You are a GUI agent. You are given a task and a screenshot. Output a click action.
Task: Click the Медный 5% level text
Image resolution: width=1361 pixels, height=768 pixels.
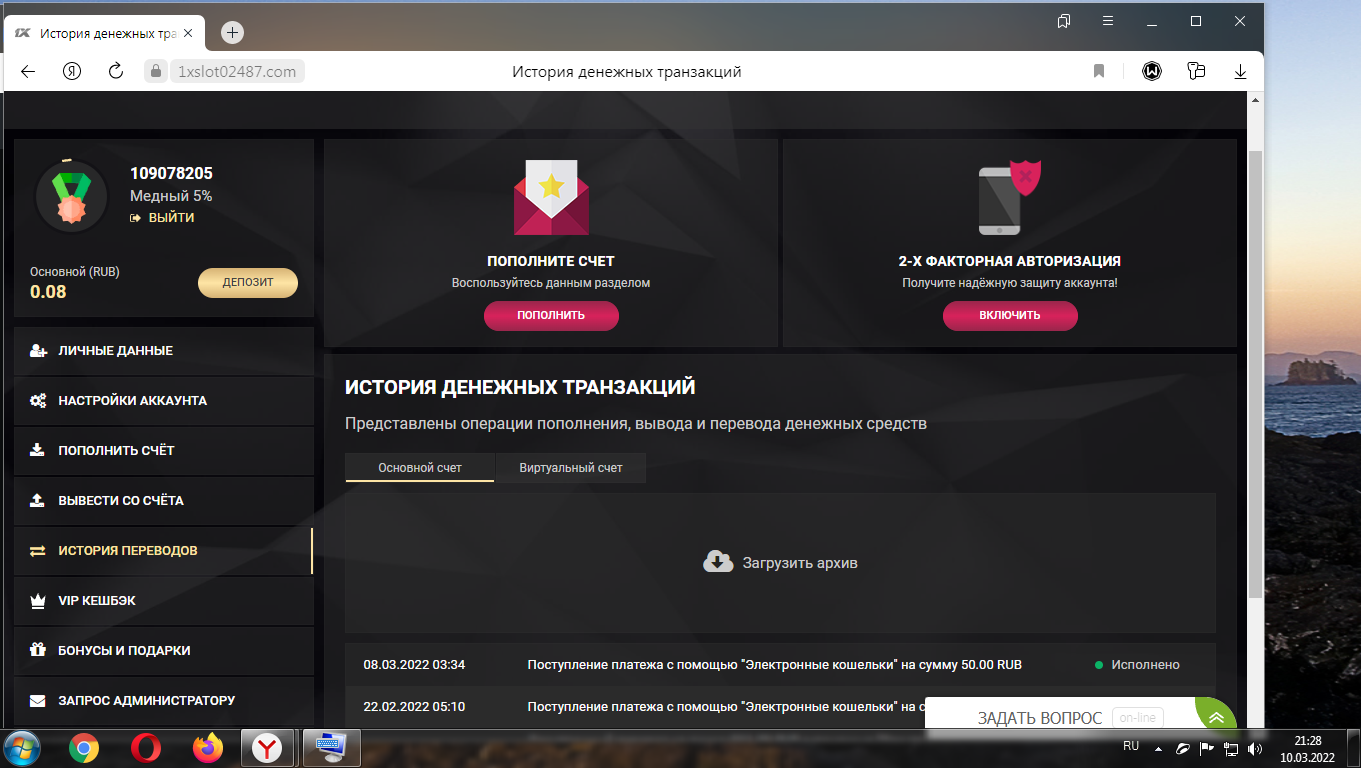[x=171, y=196]
